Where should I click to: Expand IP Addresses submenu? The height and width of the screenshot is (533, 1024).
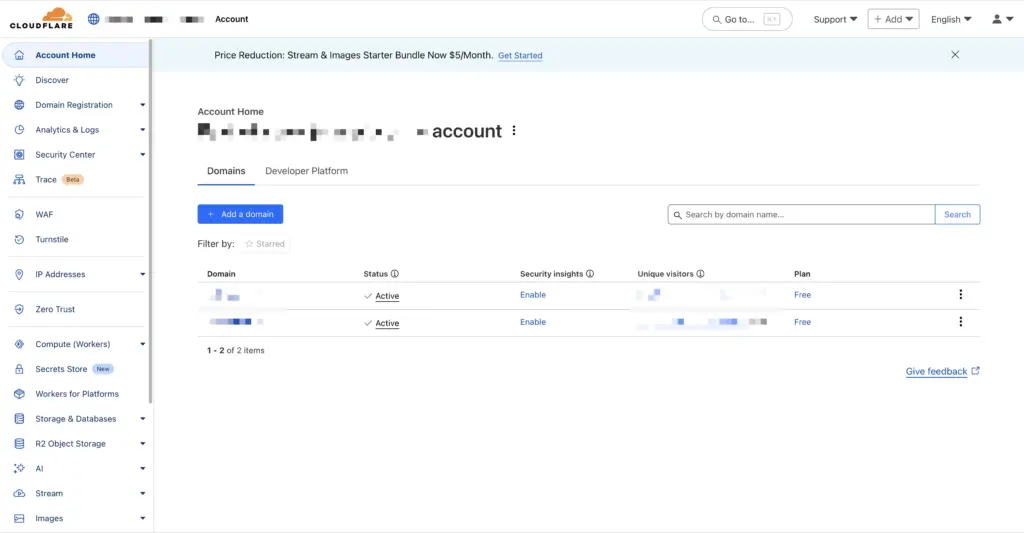point(142,274)
